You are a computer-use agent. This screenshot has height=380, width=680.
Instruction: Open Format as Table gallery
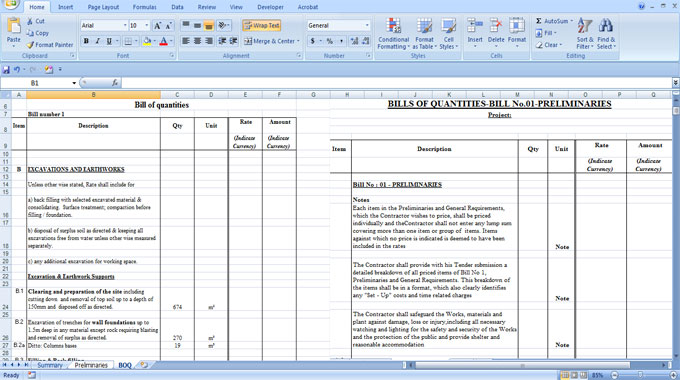[424, 34]
